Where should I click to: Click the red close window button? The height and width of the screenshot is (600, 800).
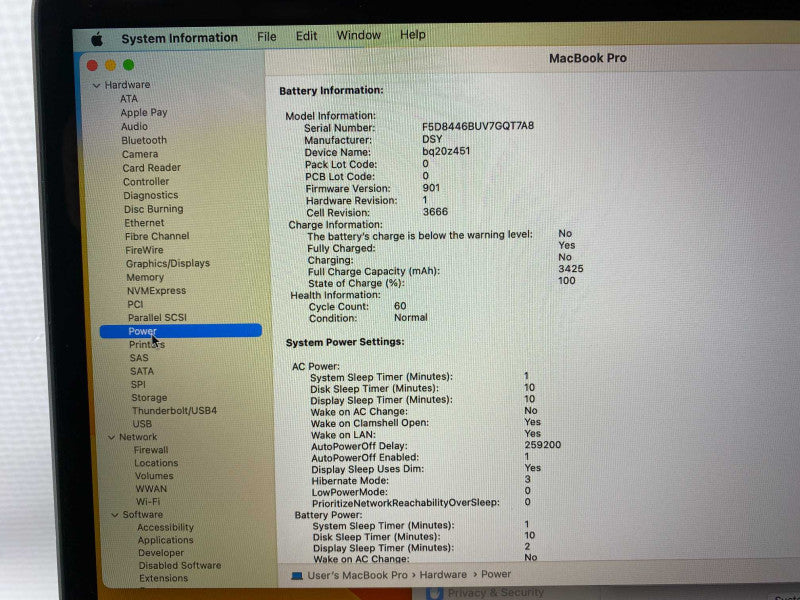tap(92, 65)
